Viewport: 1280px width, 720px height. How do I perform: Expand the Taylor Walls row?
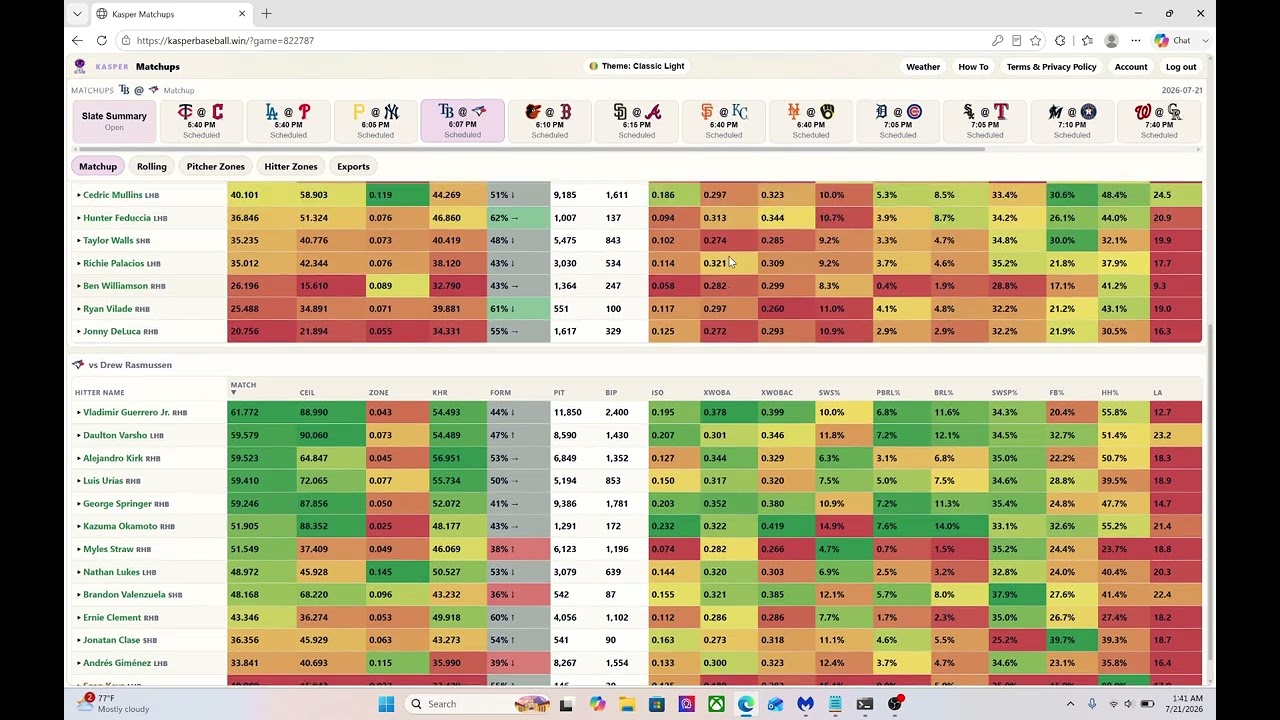tap(78, 240)
